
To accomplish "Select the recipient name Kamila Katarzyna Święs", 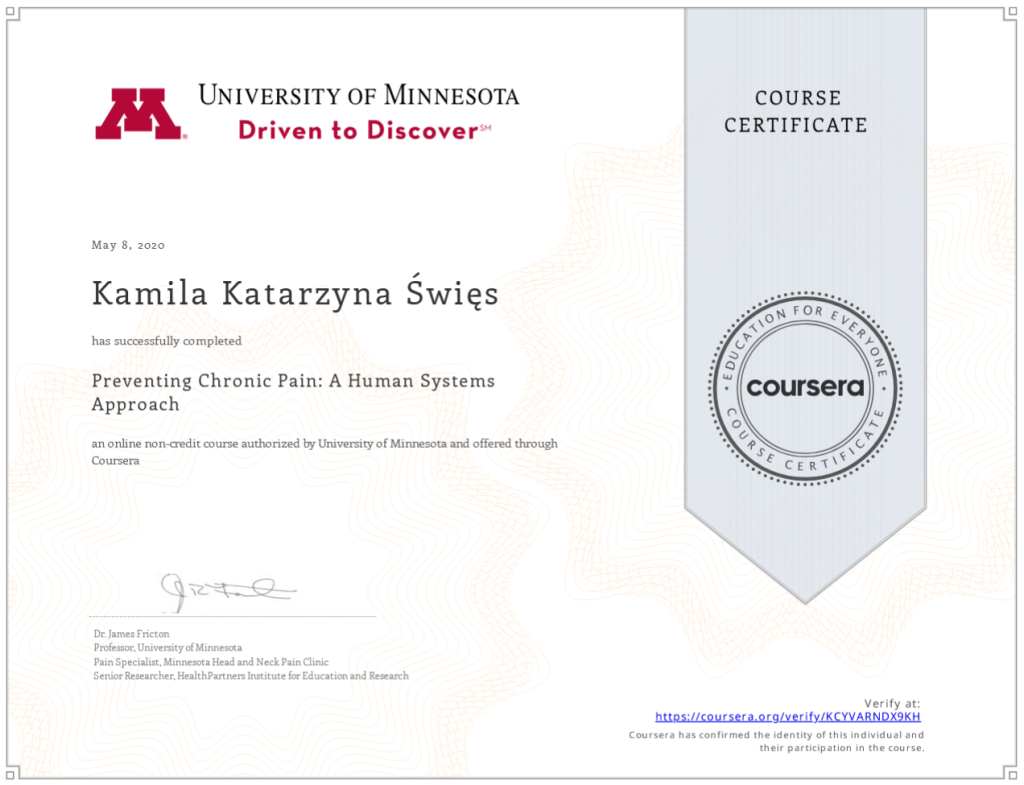I will pyautogui.click(x=294, y=294).
